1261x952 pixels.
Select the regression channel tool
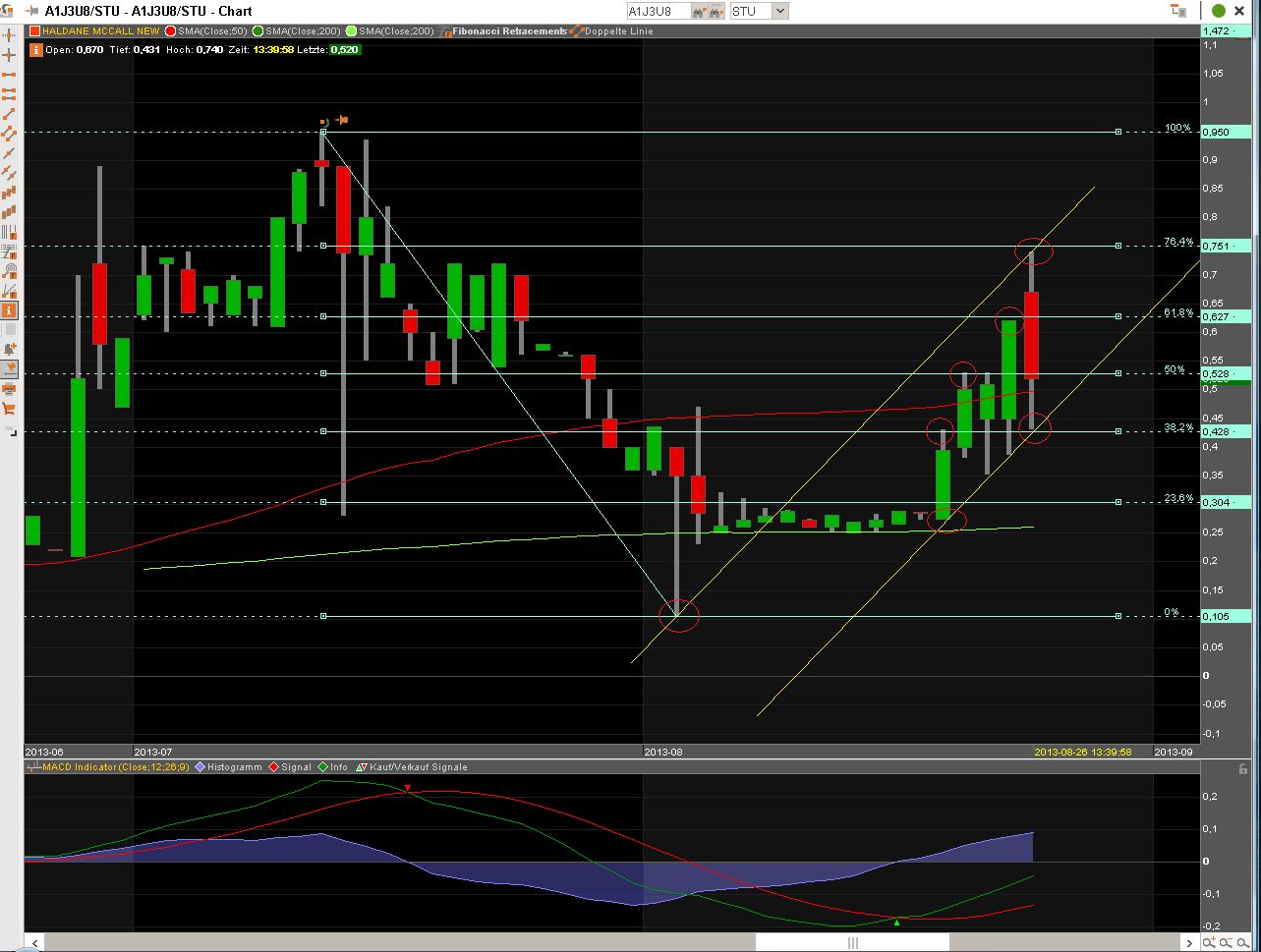(x=10, y=193)
